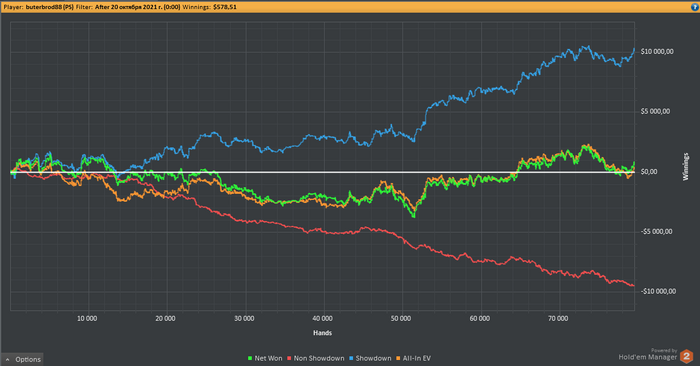Click the vertical Winnings axis title
The width and height of the screenshot is (700, 366).
(x=686, y=166)
